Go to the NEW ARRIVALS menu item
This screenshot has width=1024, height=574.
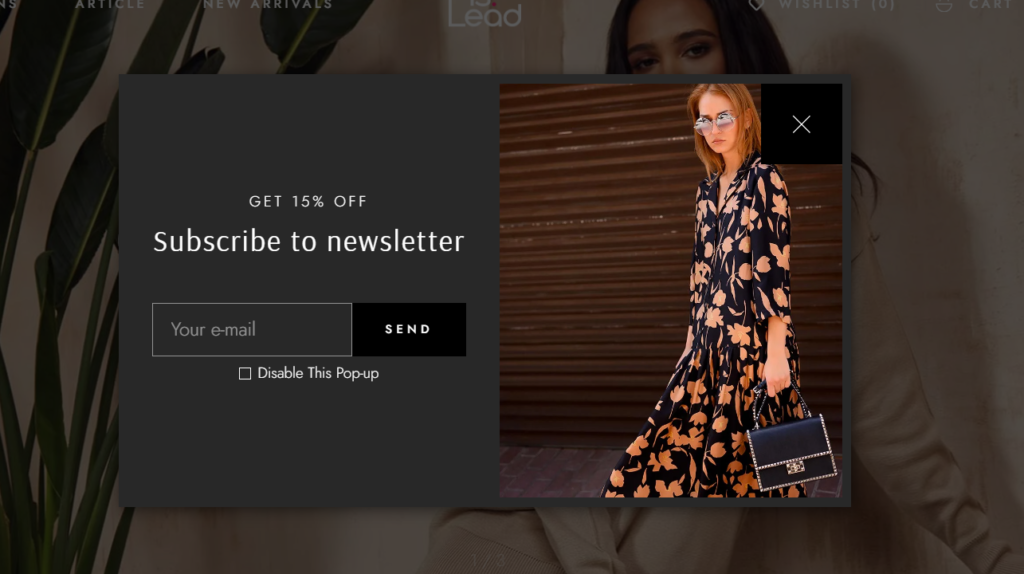coord(268,5)
